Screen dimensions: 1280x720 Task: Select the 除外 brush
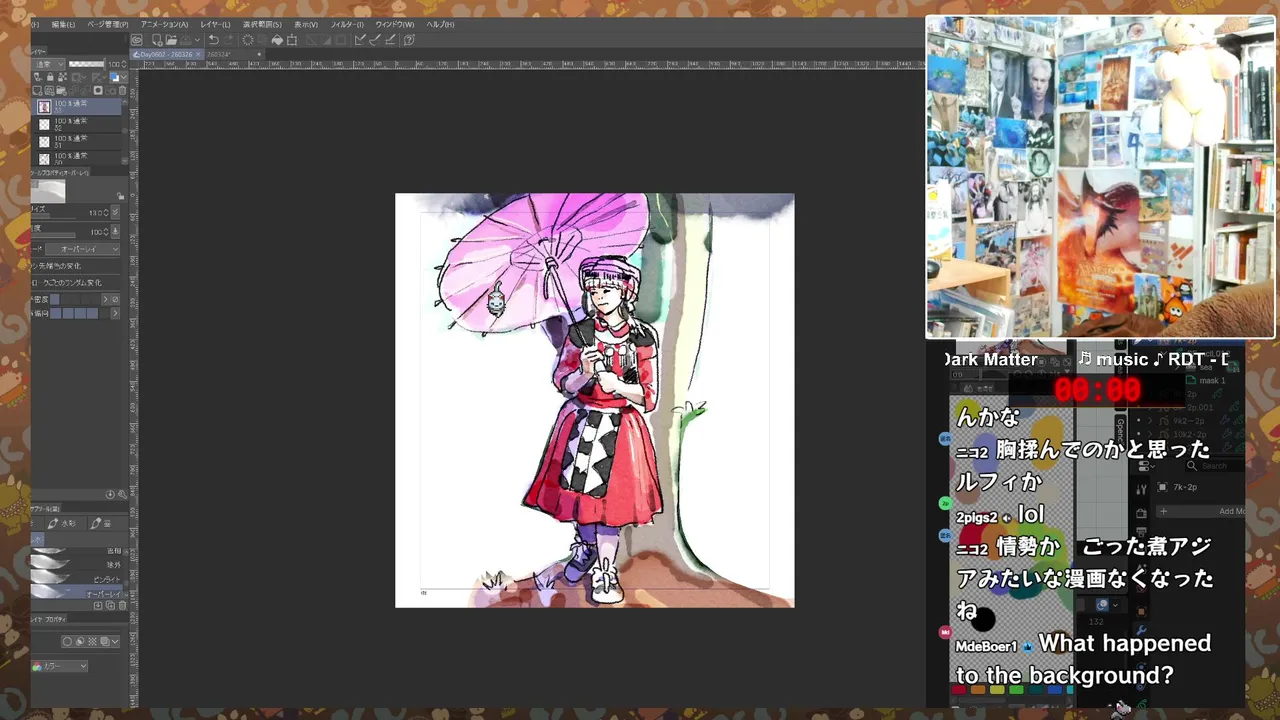(76, 564)
